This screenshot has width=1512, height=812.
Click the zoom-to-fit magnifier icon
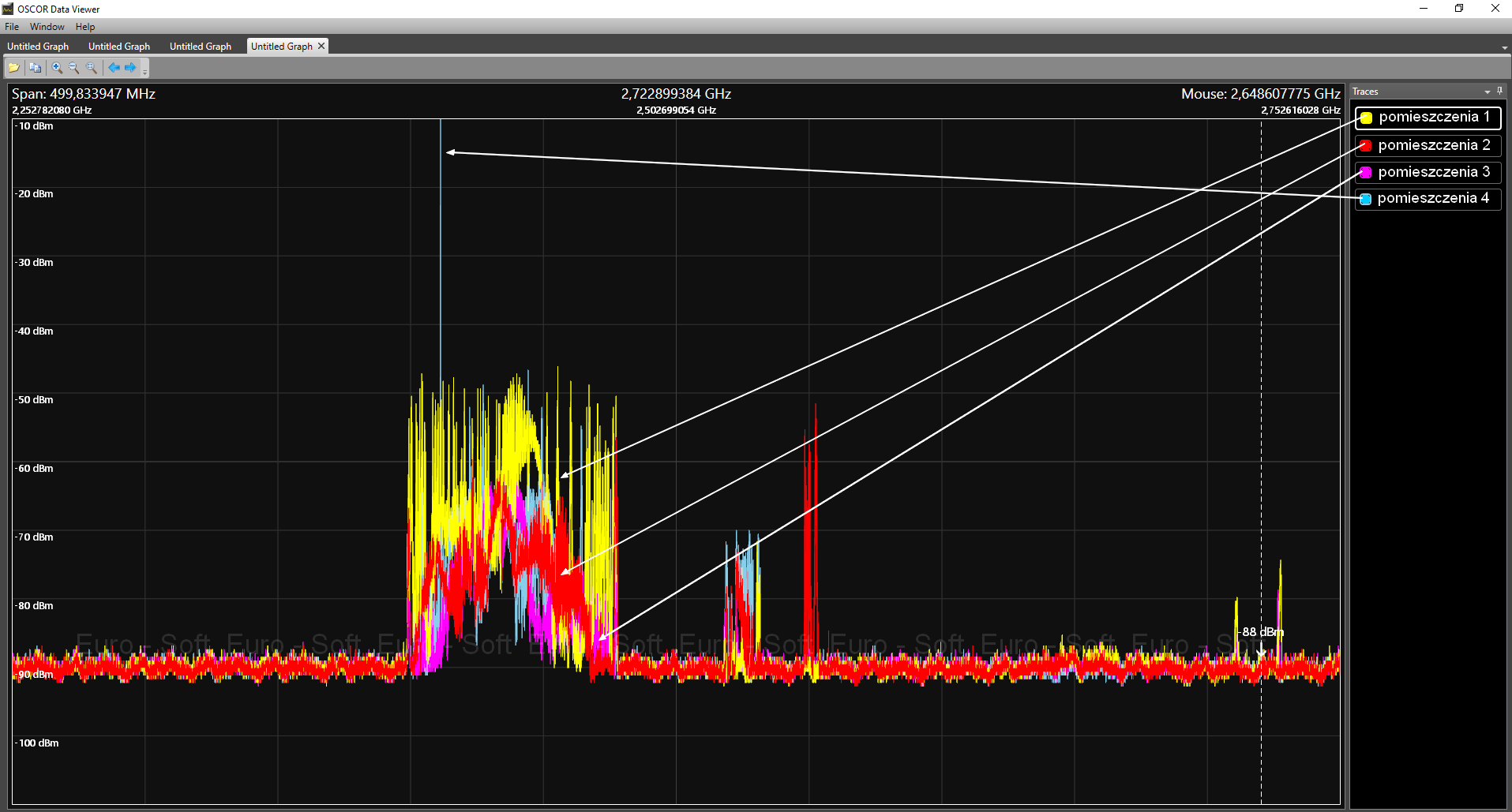point(92,68)
